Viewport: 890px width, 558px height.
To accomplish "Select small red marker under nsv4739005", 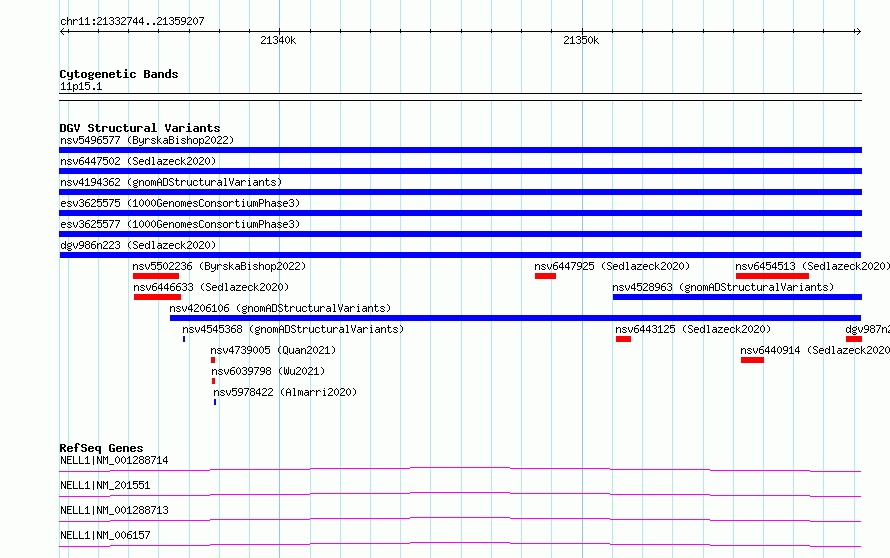I will click(x=213, y=360).
